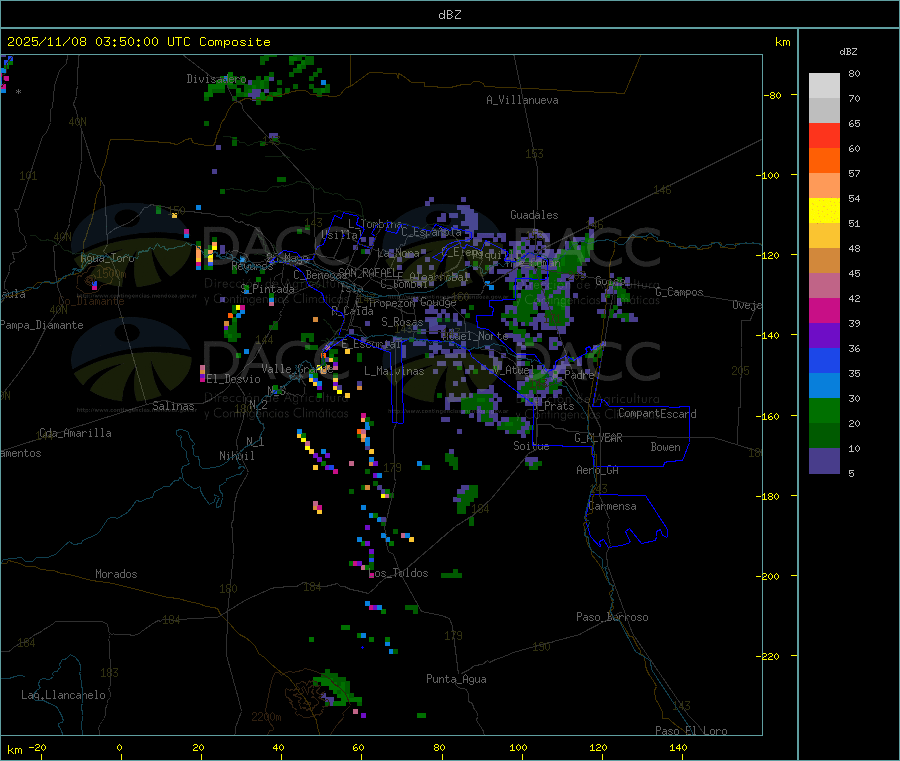This screenshot has width=900, height=761.
Task: Click the Divisadero map label
Action: (x=216, y=79)
